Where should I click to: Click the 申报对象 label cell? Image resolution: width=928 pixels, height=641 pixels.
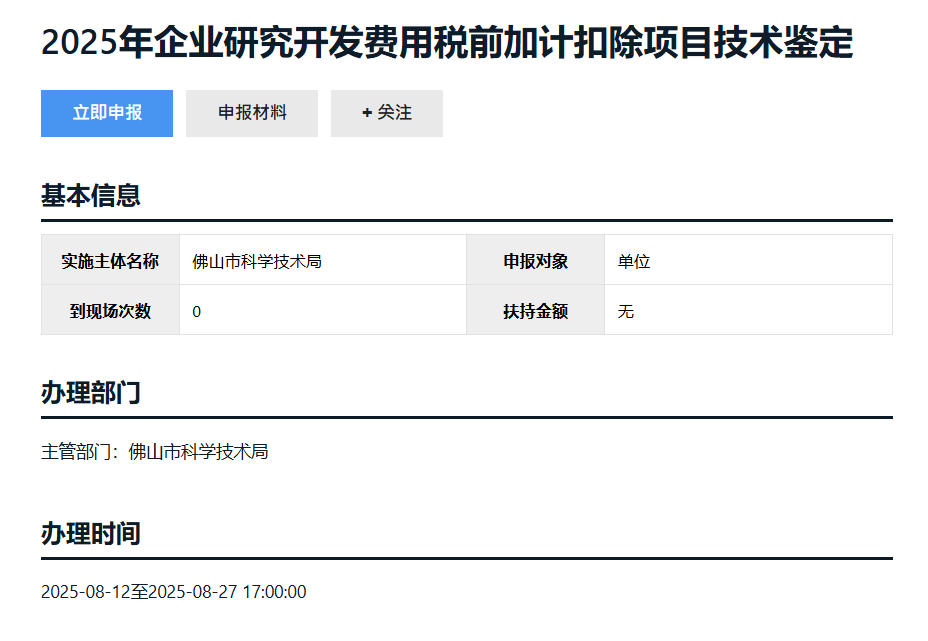point(535,261)
